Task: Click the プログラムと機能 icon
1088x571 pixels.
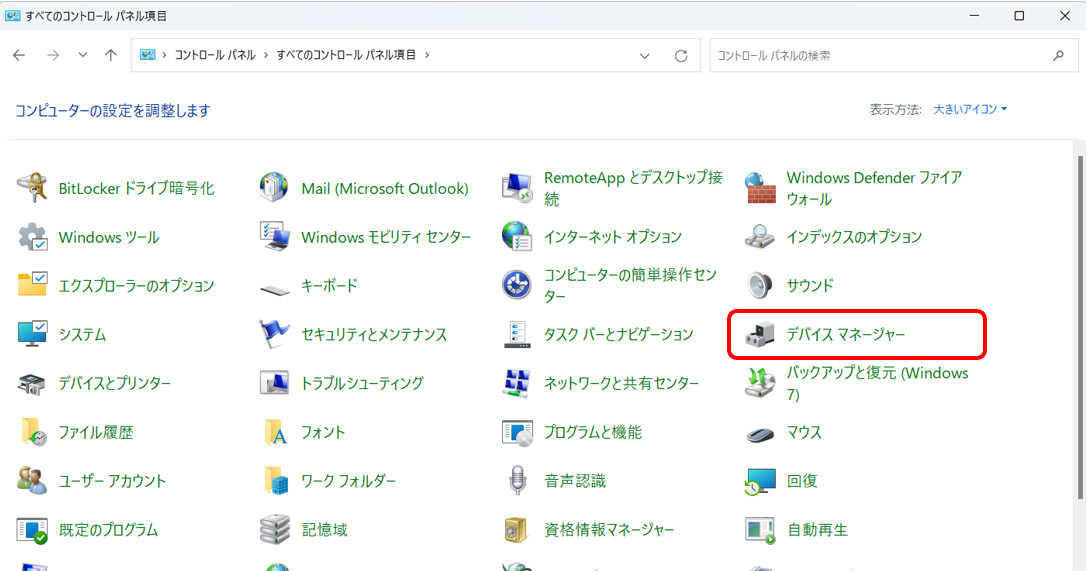Action: coord(517,432)
